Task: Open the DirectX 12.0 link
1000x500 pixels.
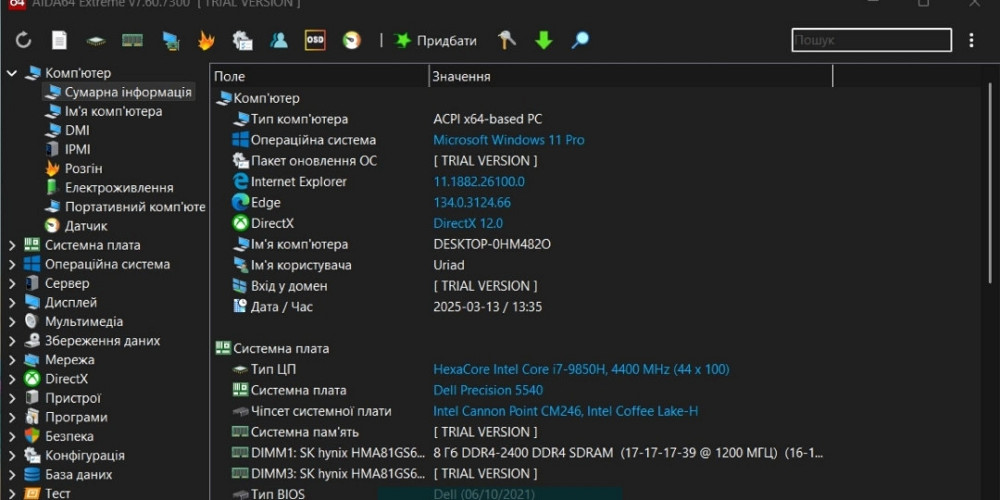Action: point(467,223)
